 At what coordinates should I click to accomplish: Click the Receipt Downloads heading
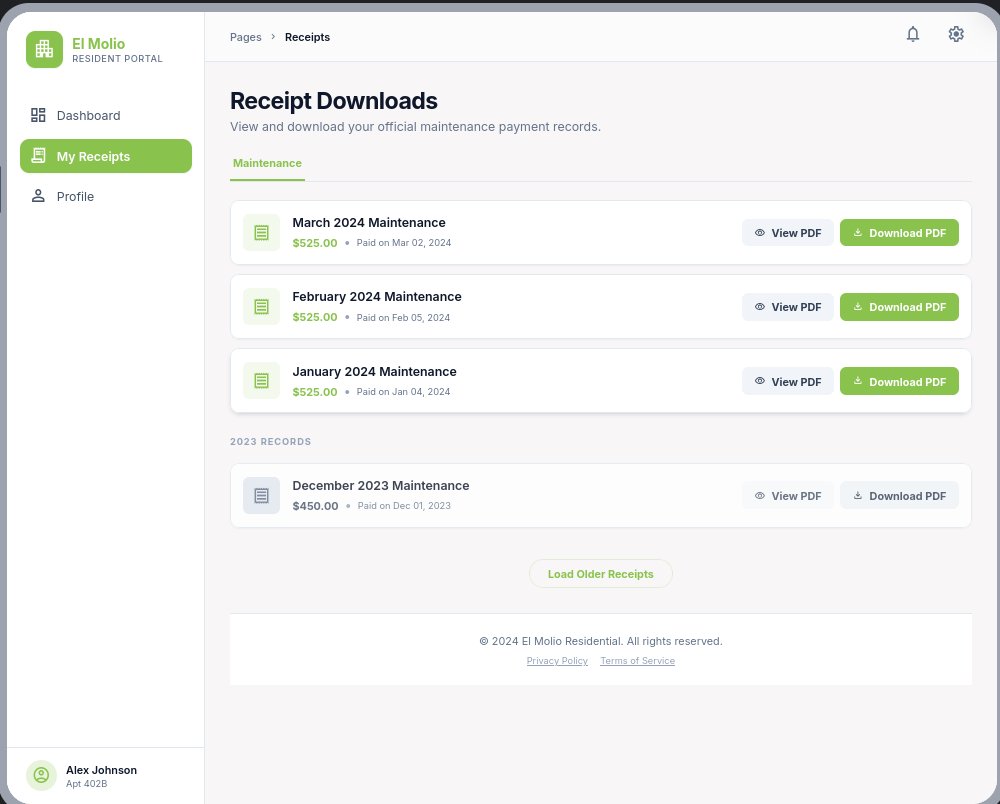334,101
